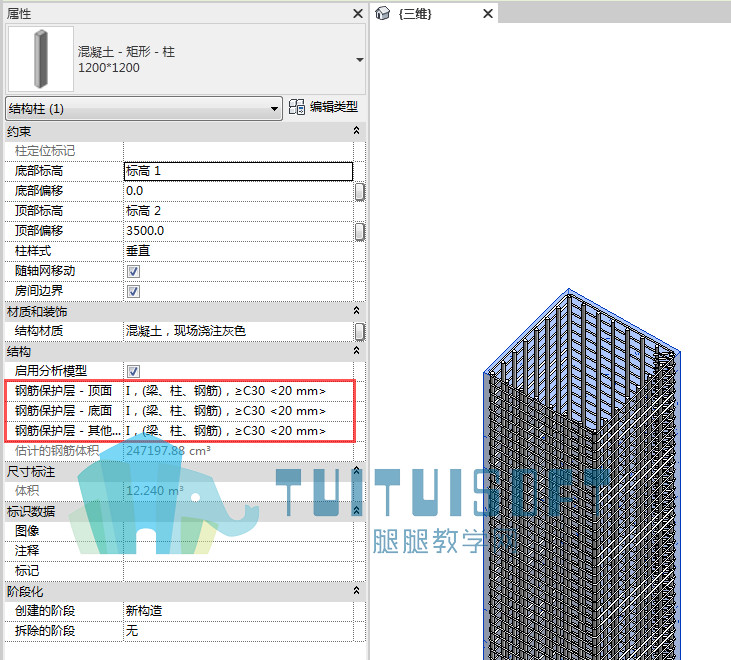Collapse the 约束 section

[356, 131]
